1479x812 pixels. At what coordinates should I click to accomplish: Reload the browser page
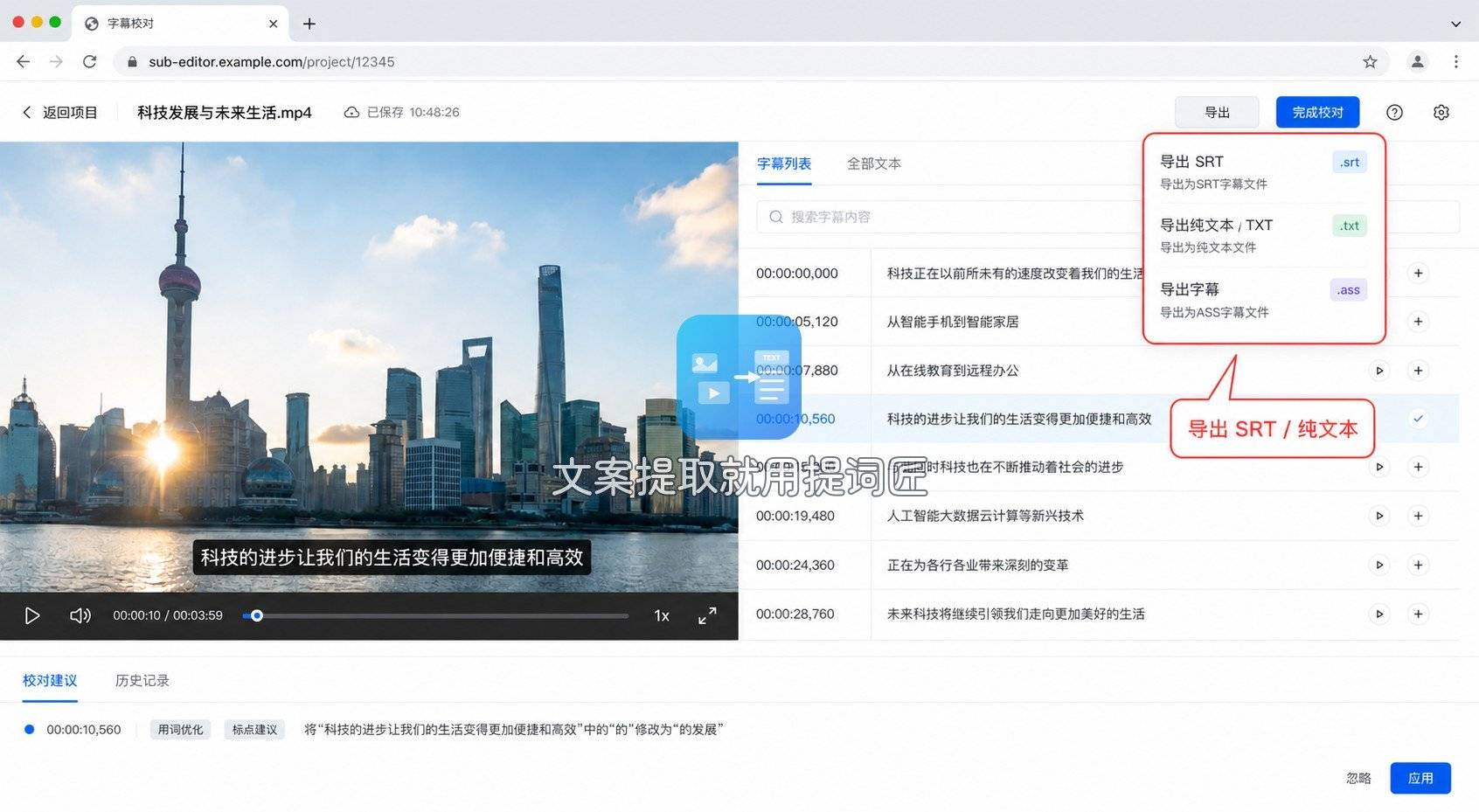point(89,62)
